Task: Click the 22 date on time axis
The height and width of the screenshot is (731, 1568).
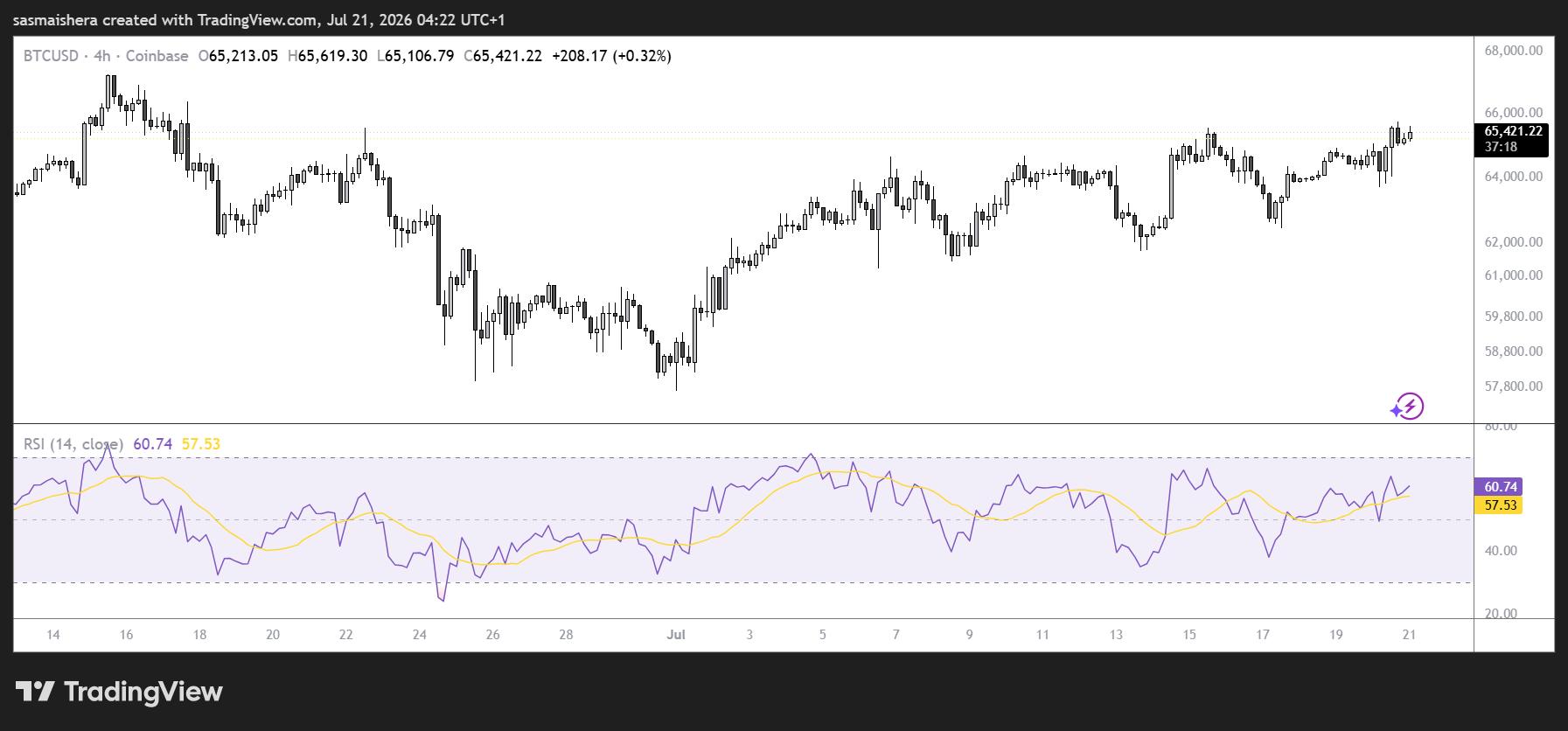Action: pyautogui.click(x=346, y=635)
